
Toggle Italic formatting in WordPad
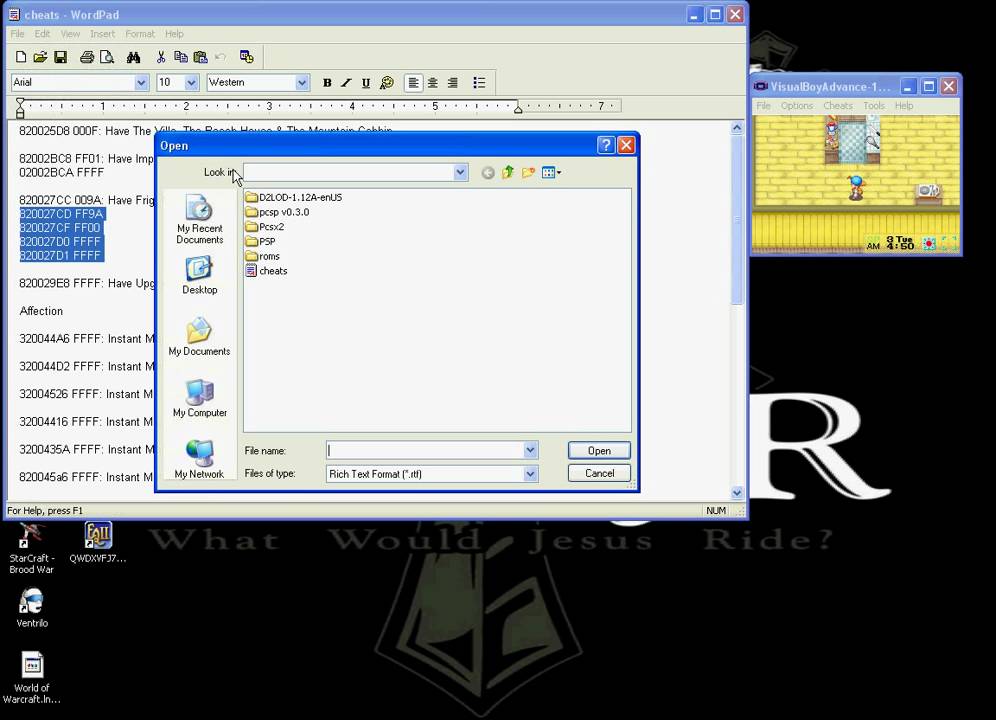tap(346, 83)
